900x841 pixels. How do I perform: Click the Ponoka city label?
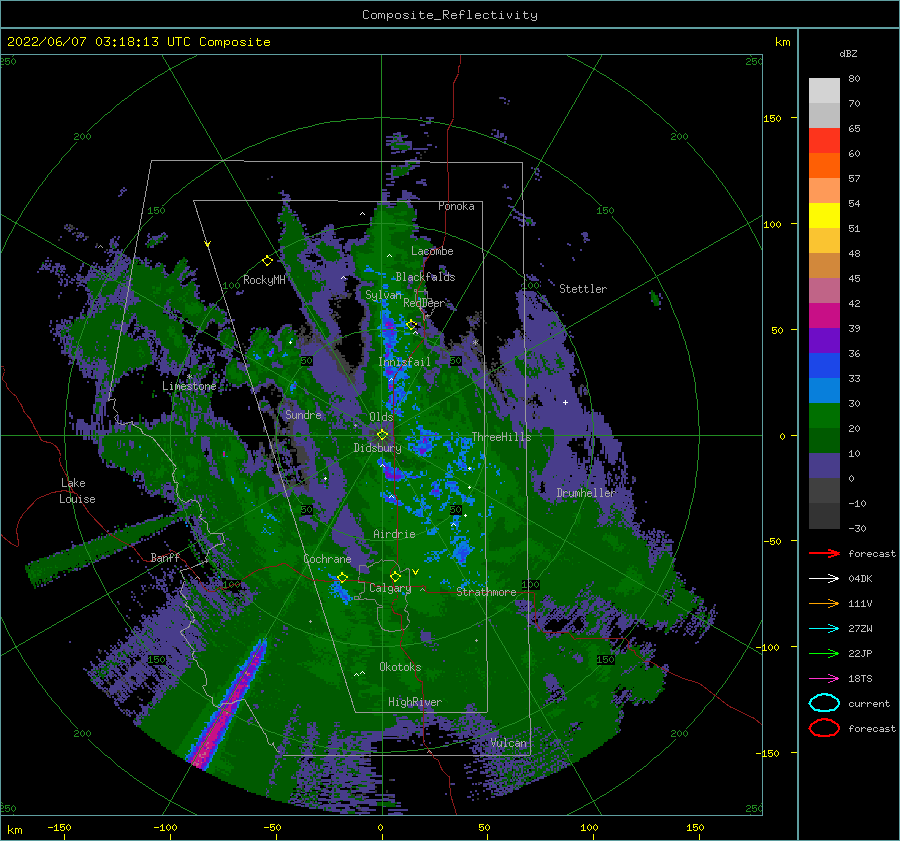click(x=456, y=206)
